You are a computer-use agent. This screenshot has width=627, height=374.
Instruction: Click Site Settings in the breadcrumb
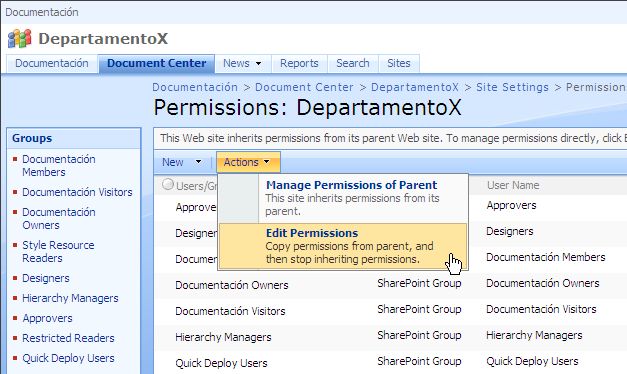coord(512,87)
